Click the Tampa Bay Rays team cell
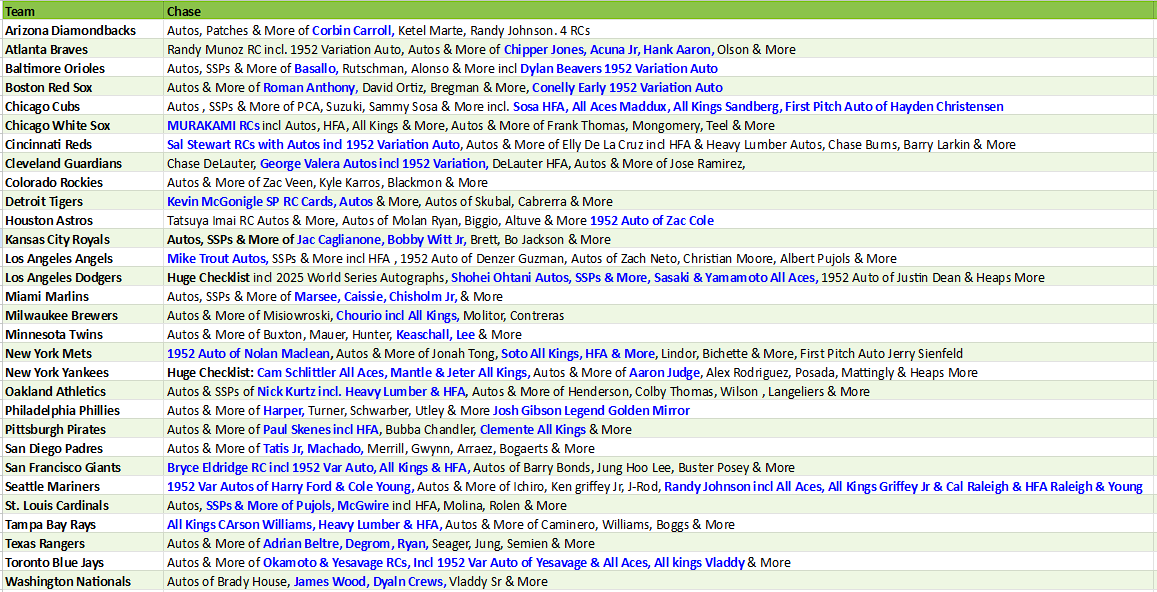The width and height of the screenshot is (1157, 592). tap(82, 524)
